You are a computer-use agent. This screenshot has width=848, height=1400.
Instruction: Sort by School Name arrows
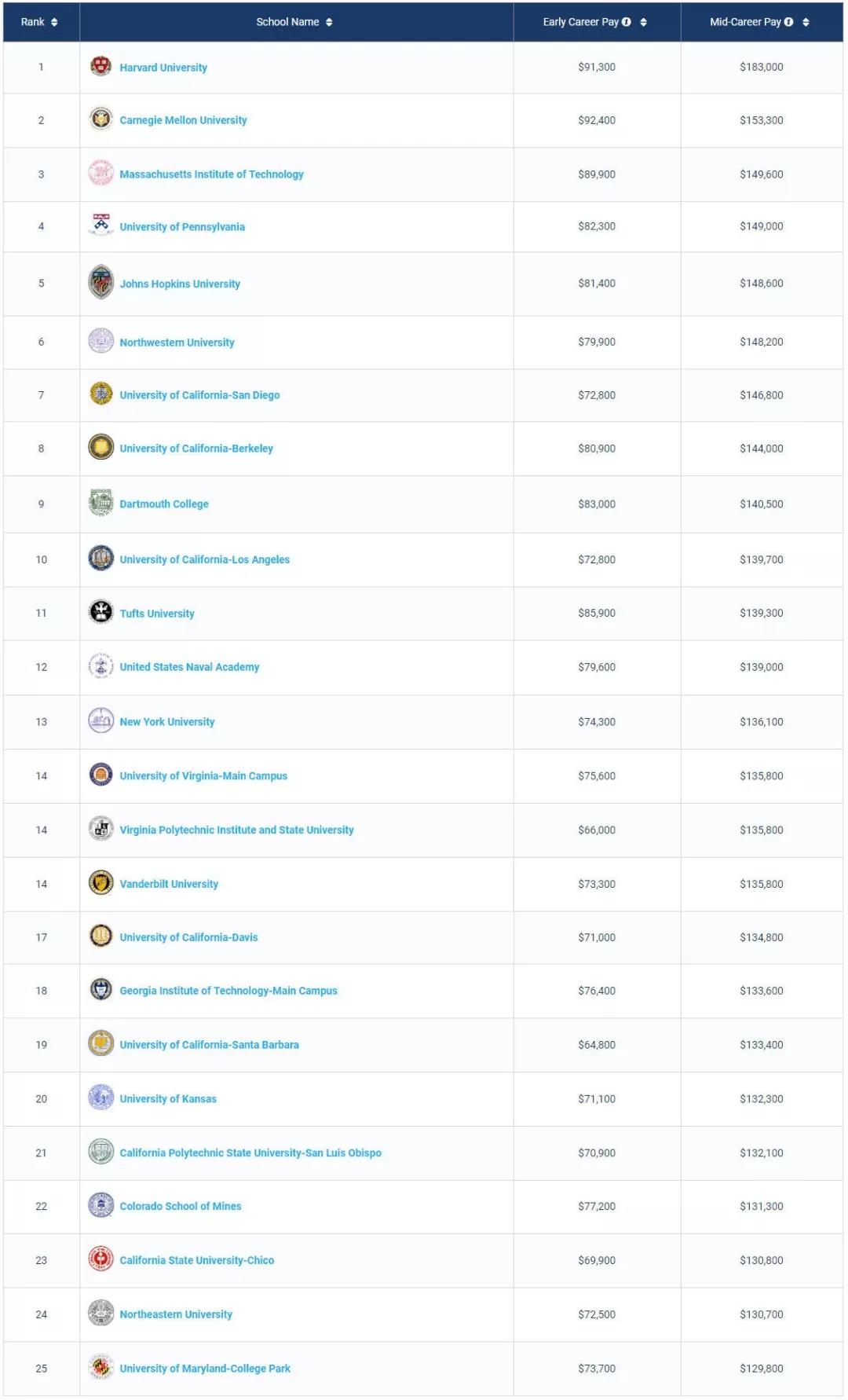click(329, 22)
